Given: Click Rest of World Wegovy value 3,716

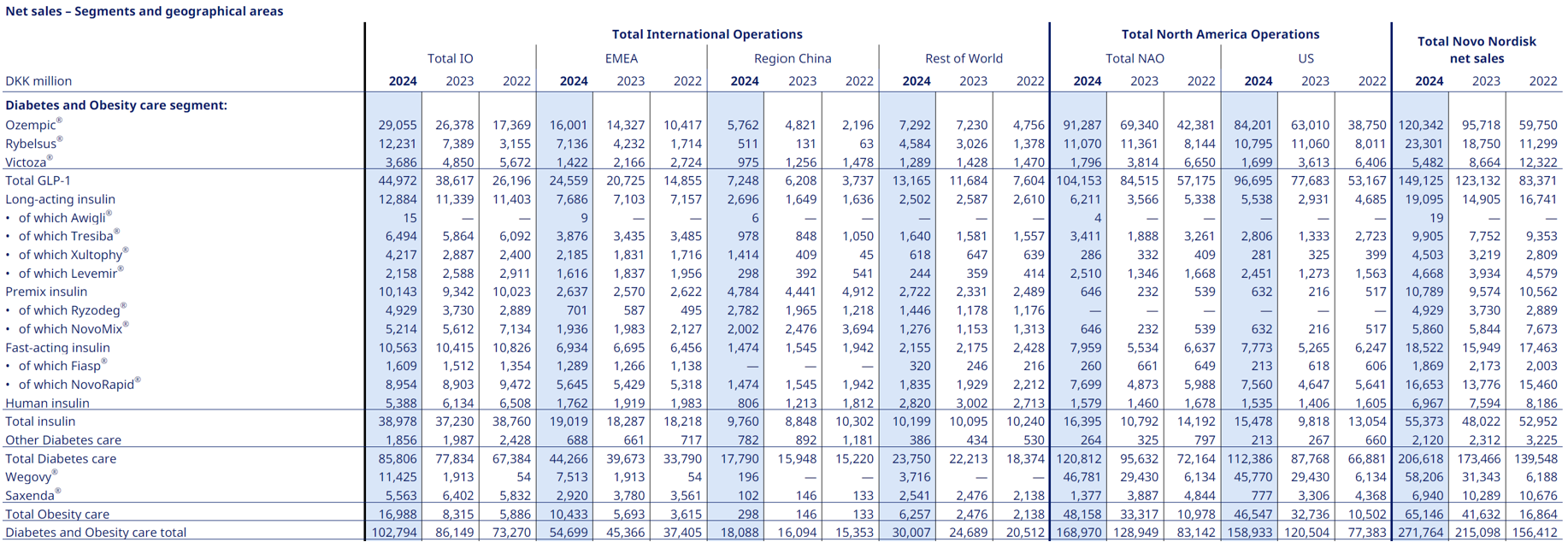Looking at the screenshot, I should click(x=915, y=477).
